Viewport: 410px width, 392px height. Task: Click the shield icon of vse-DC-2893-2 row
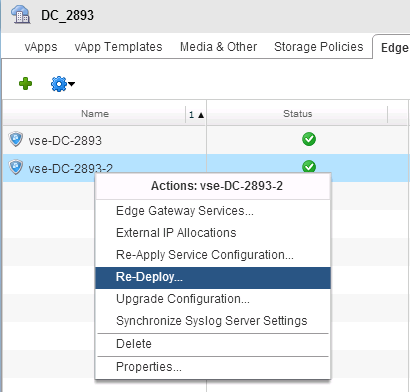pyautogui.click(x=16, y=167)
